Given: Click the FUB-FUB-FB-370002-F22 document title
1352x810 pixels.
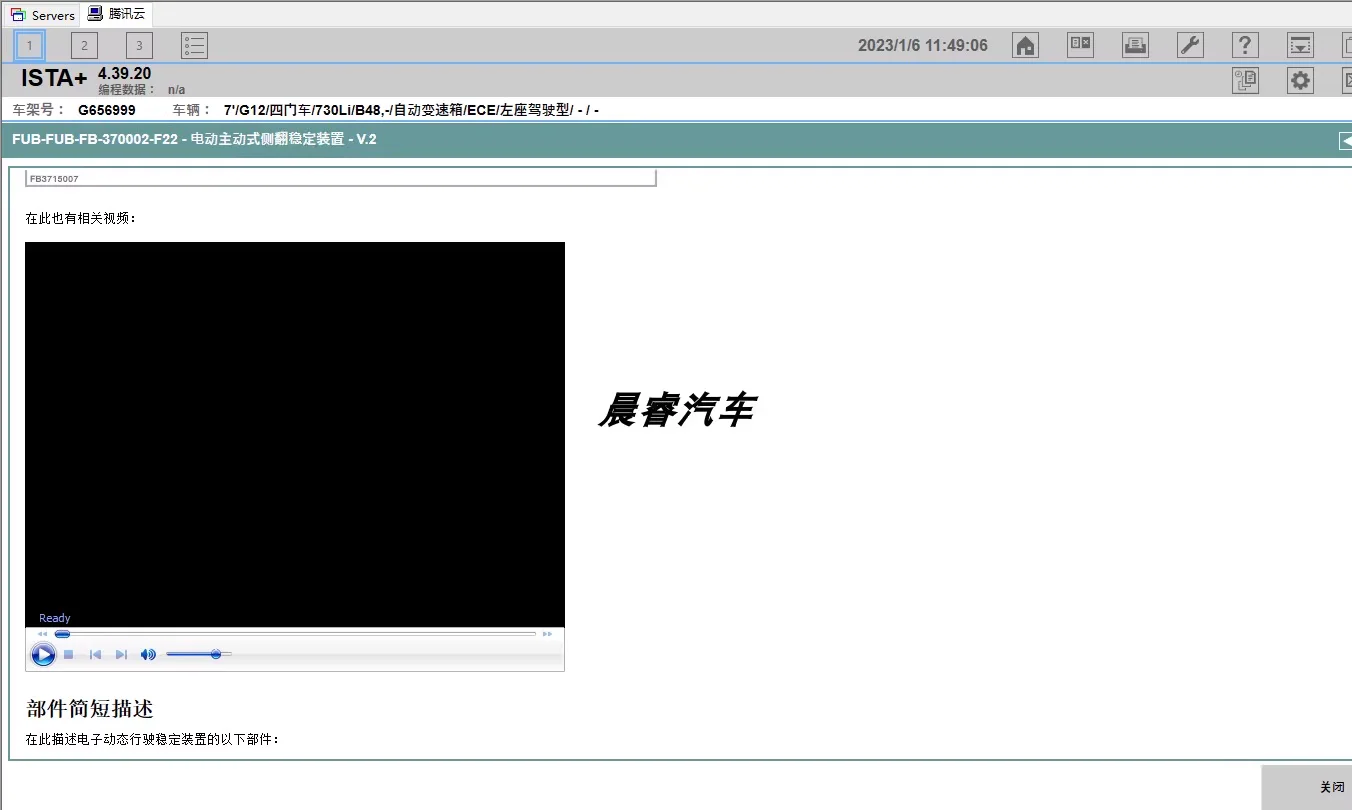Looking at the screenshot, I should coord(195,140).
